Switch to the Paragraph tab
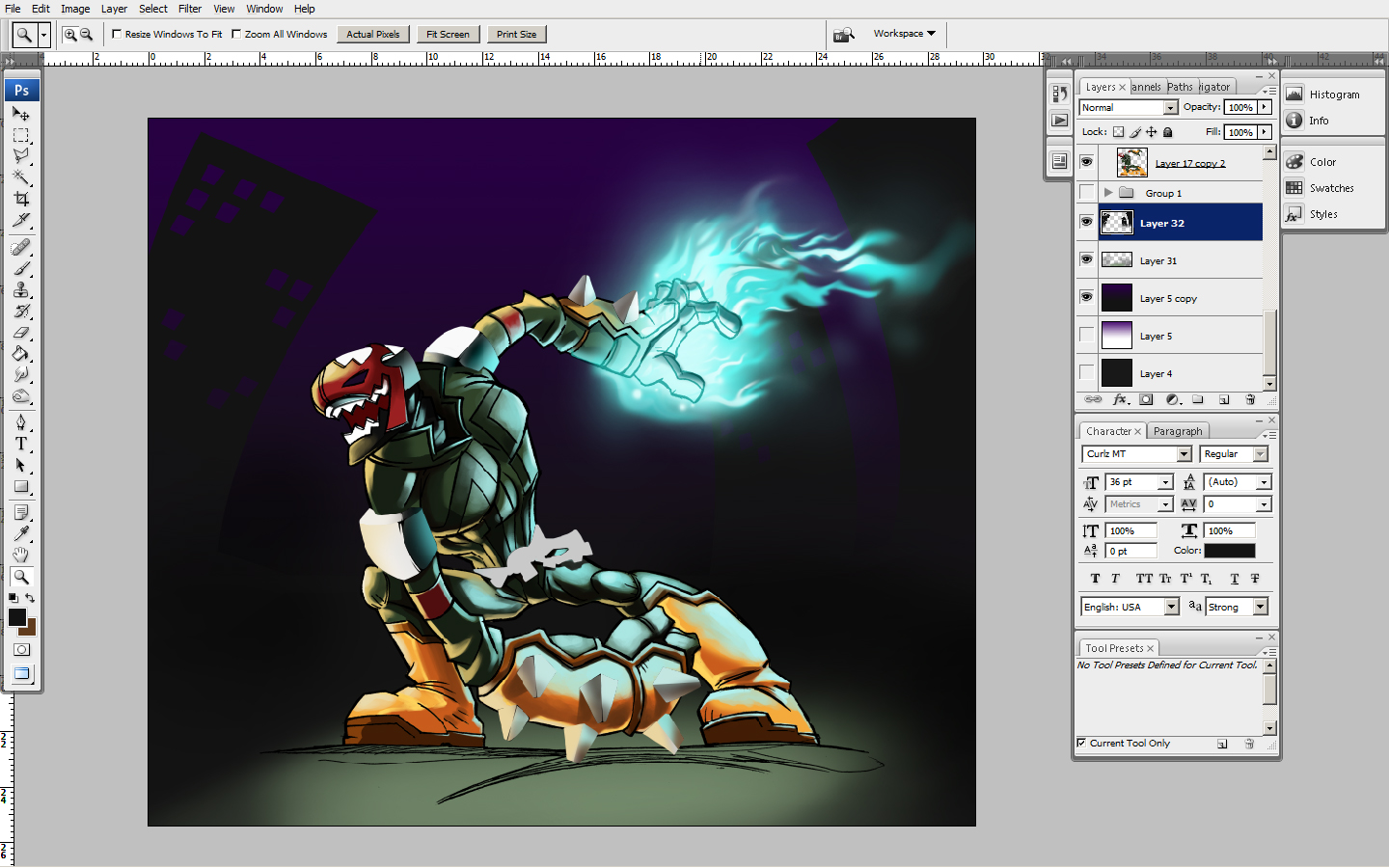 [x=1177, y=431]
